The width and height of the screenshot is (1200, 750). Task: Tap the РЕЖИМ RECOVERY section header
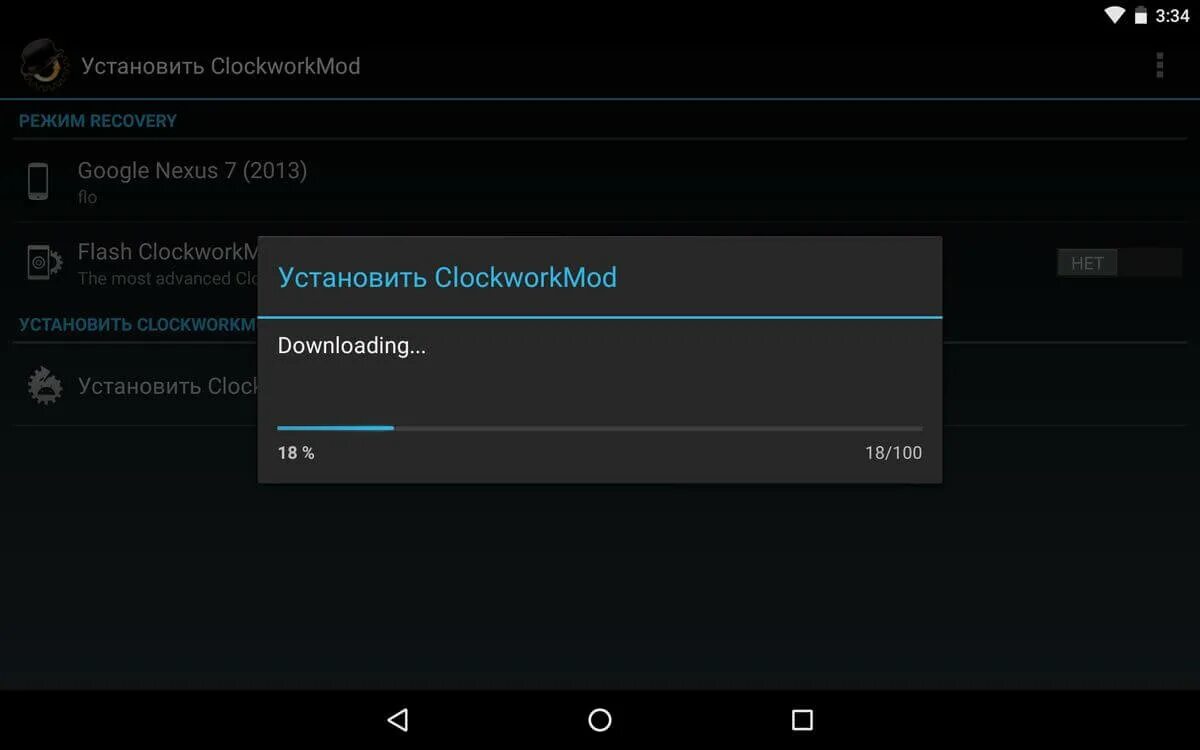click(97, 121)
